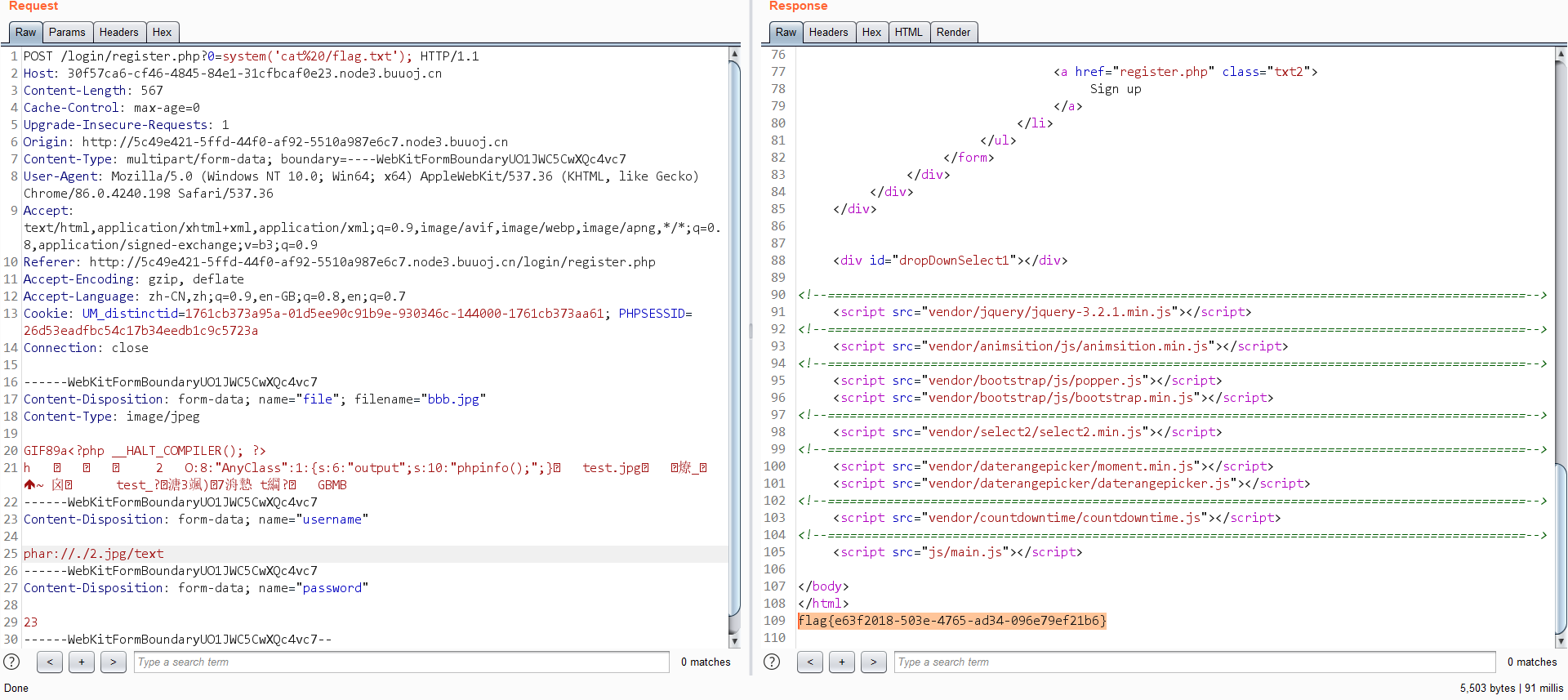This screenshot has width=1568, height=700.
Task: Switch to the Request Params tab
Action: point(67,33)
